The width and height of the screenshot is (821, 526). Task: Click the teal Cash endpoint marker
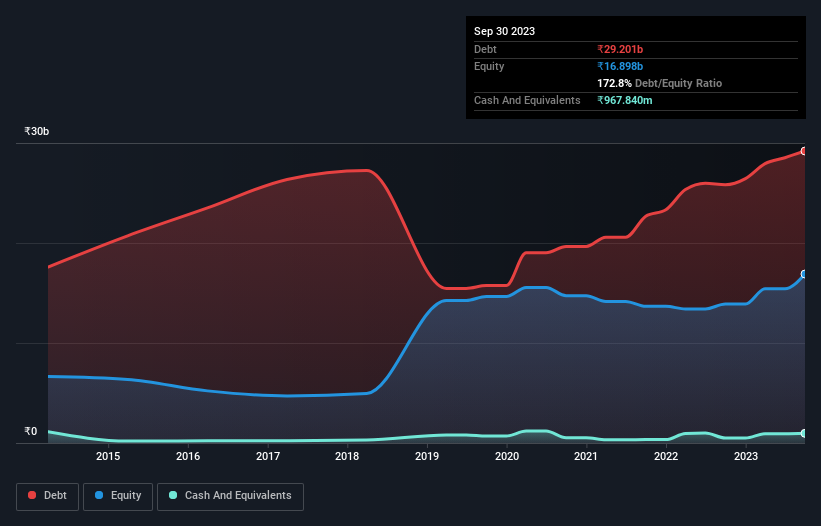point(804,433)
